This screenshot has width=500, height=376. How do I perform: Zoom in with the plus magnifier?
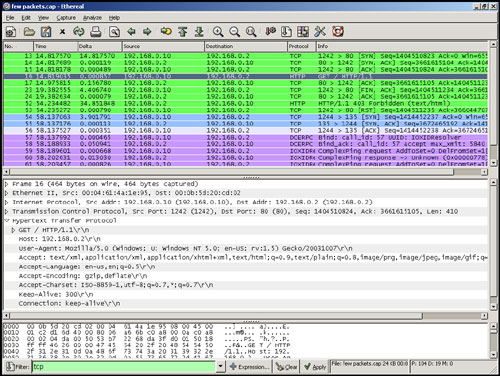click(218, 32)
